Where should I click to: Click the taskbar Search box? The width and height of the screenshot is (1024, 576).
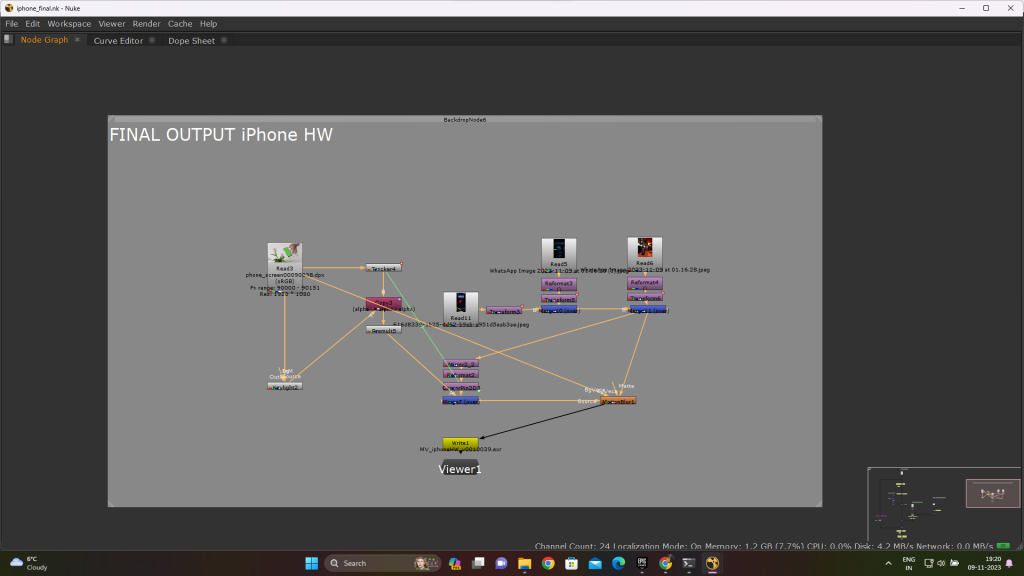coord(382,563)
